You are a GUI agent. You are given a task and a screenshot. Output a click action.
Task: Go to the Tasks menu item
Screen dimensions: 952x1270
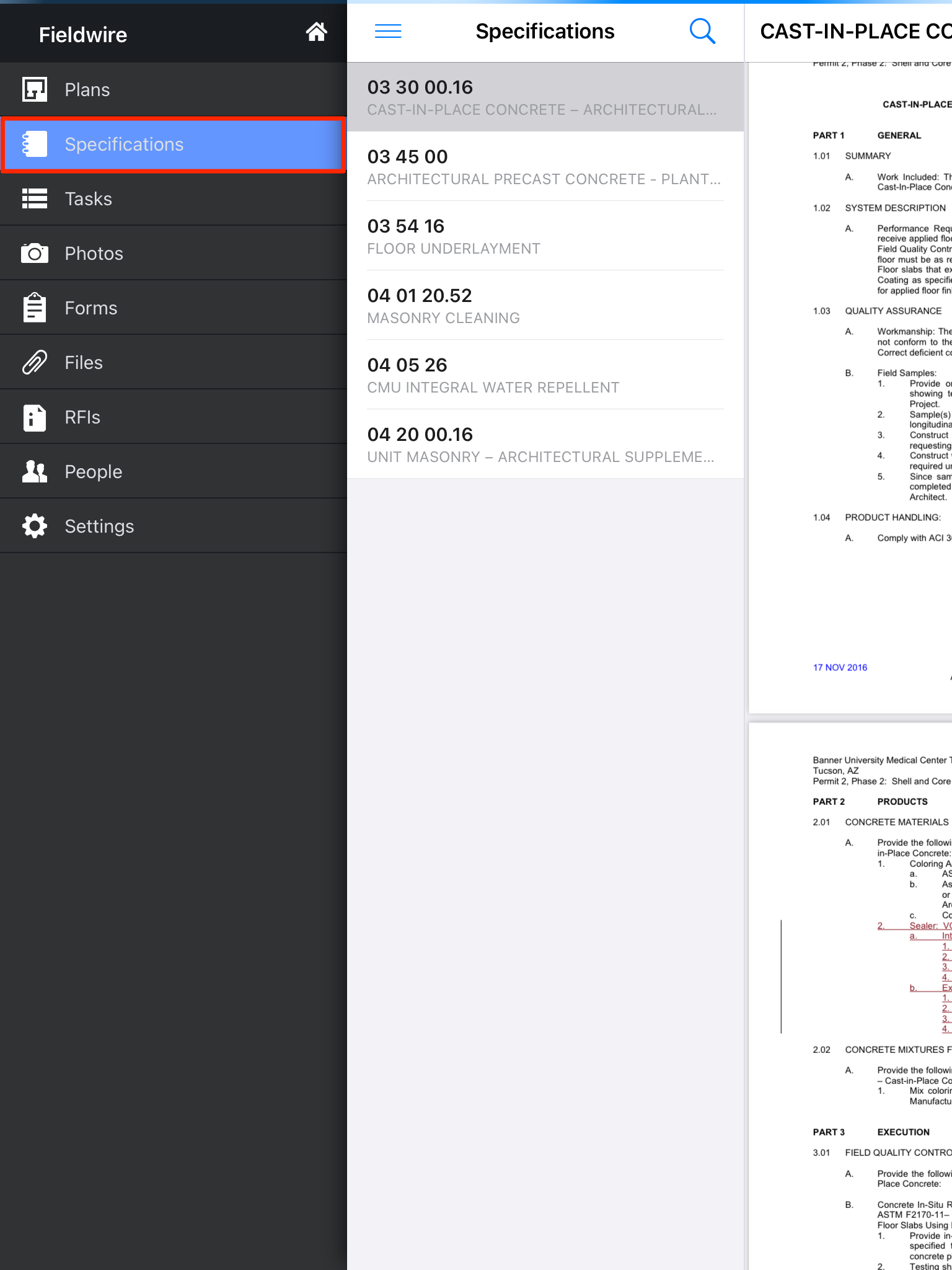(x=89, y=198)
